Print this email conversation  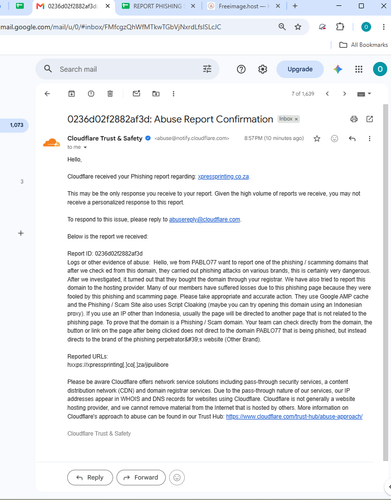point(354,119)
